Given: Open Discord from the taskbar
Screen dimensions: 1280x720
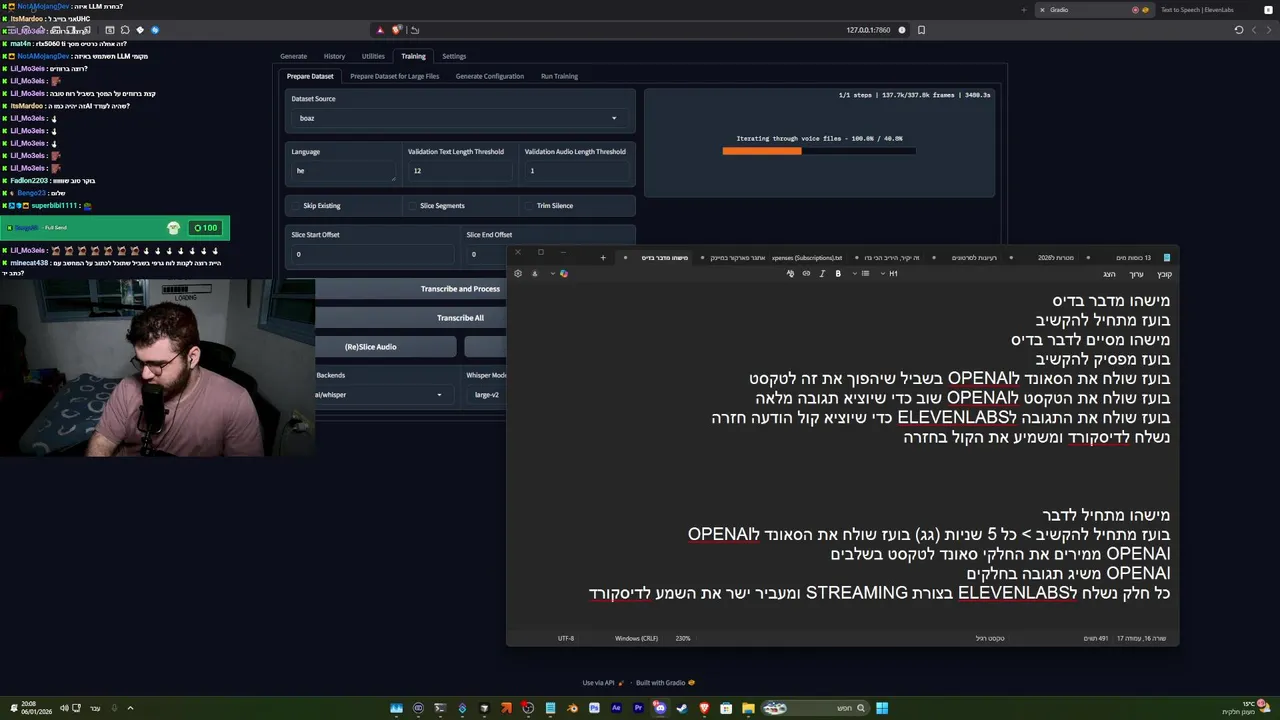Looking at the screenshot, I should [x=660, y=708].
